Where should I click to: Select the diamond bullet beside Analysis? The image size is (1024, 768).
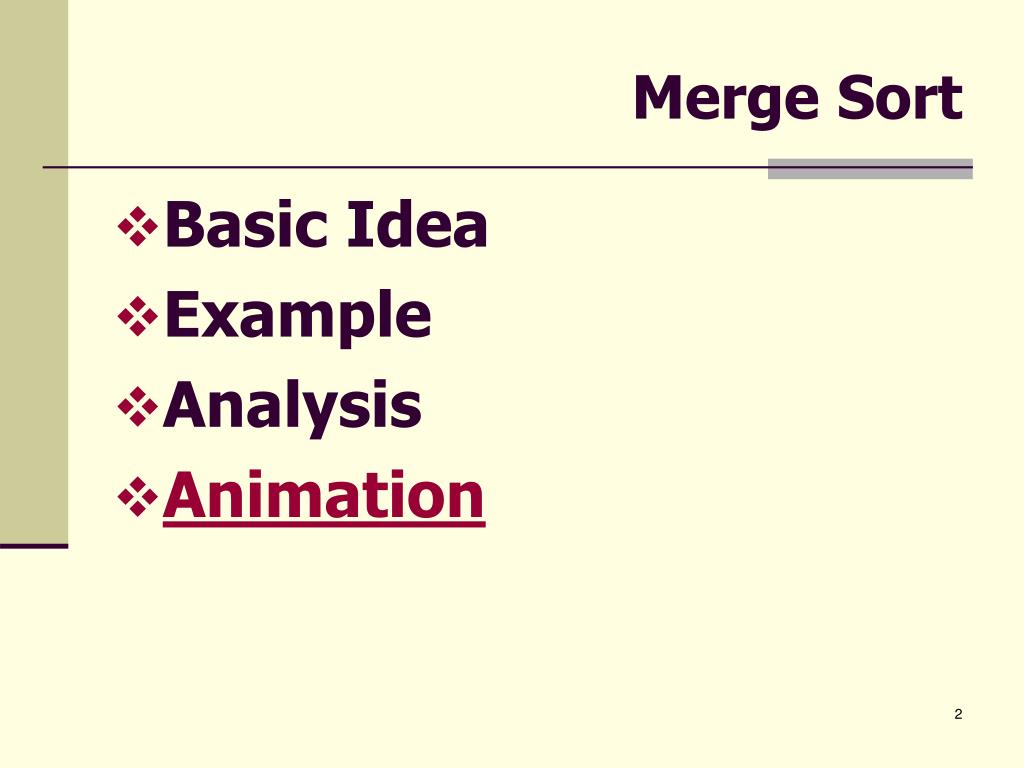[x=138, y=407]
